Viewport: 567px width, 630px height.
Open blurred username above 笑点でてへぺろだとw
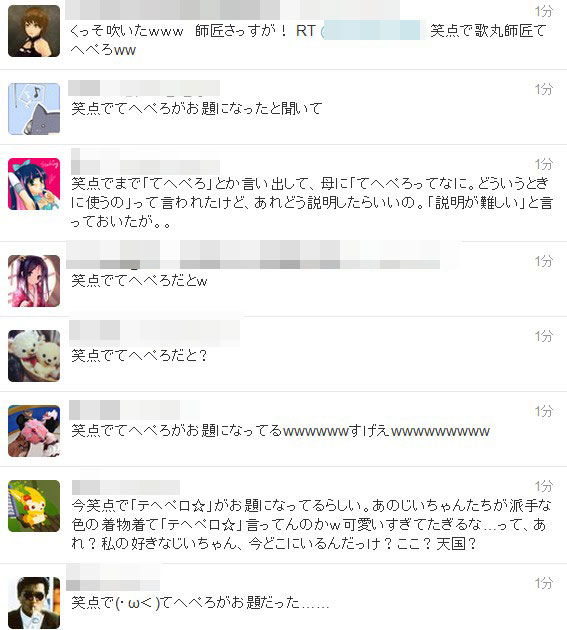pyautogui.click(x=253, y=255)
